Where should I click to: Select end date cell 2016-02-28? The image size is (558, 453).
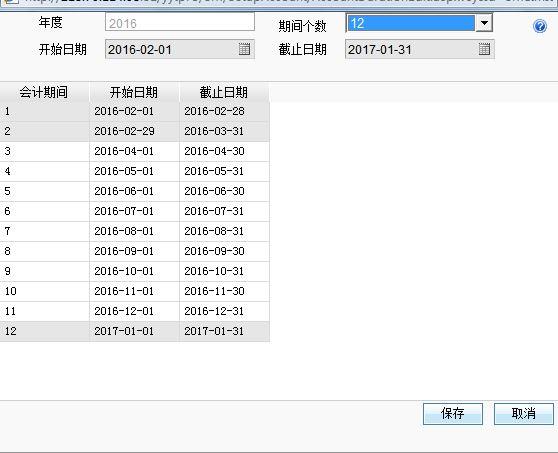click(224, 111)
